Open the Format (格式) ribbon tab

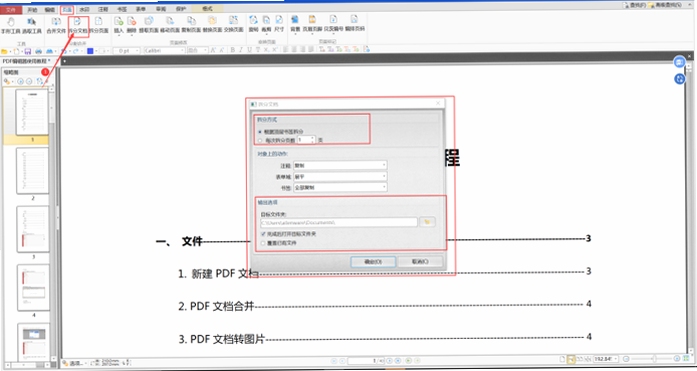coord(208,8)
